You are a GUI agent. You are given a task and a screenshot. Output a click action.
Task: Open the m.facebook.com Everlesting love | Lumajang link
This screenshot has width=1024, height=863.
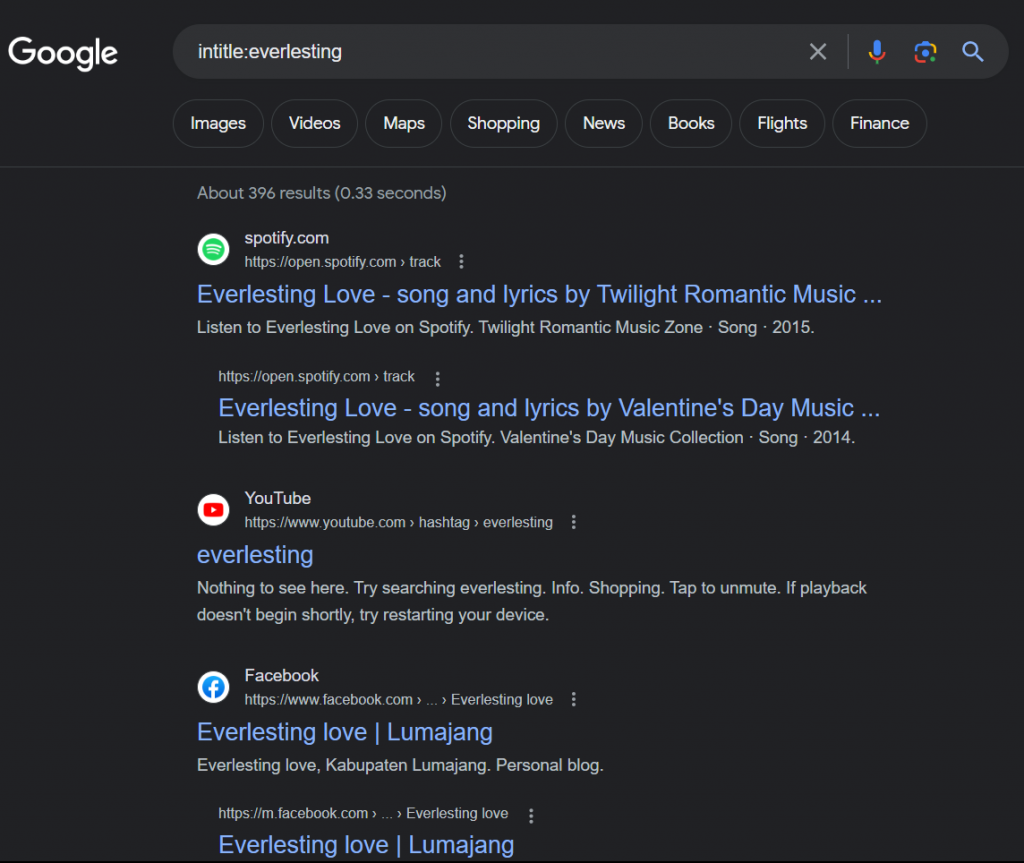pyautogui.click(x=366, y=845)
